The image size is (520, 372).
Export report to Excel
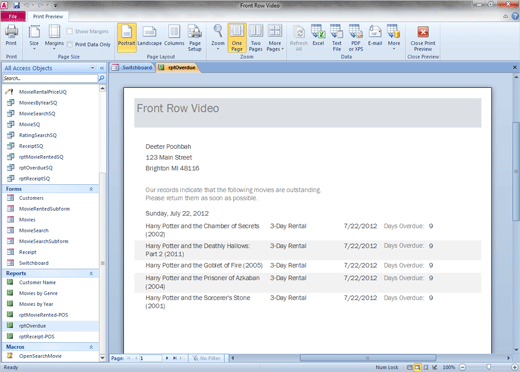click(318, 35)
